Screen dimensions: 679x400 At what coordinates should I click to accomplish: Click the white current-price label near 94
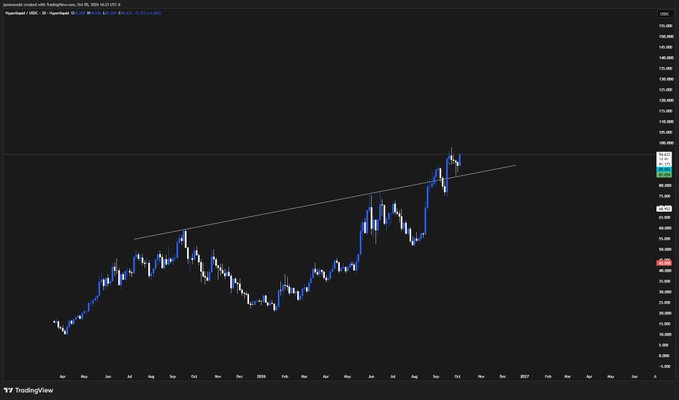[664, 155]
